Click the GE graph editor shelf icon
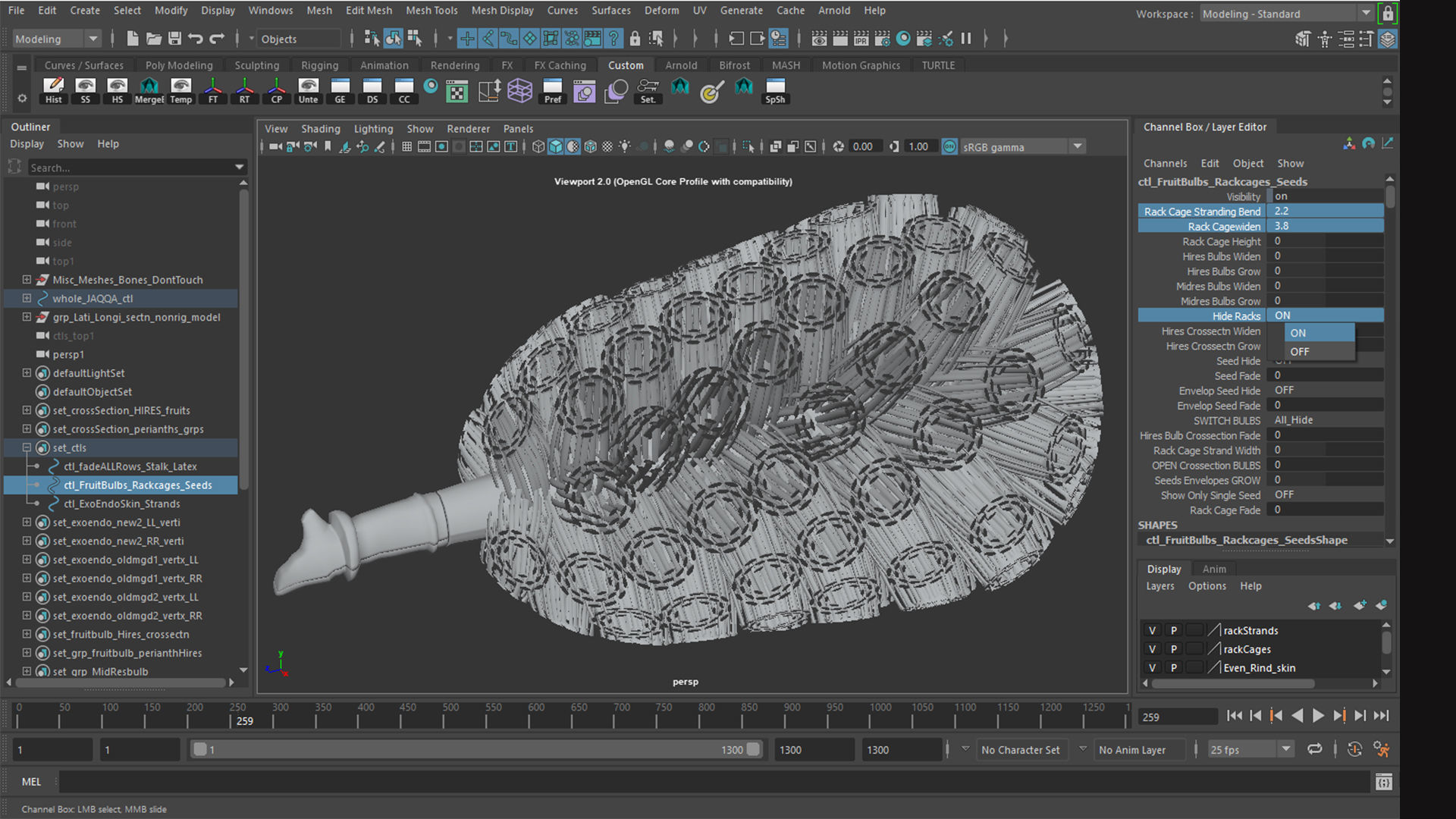1456x819 pixels. click(340, 90)
